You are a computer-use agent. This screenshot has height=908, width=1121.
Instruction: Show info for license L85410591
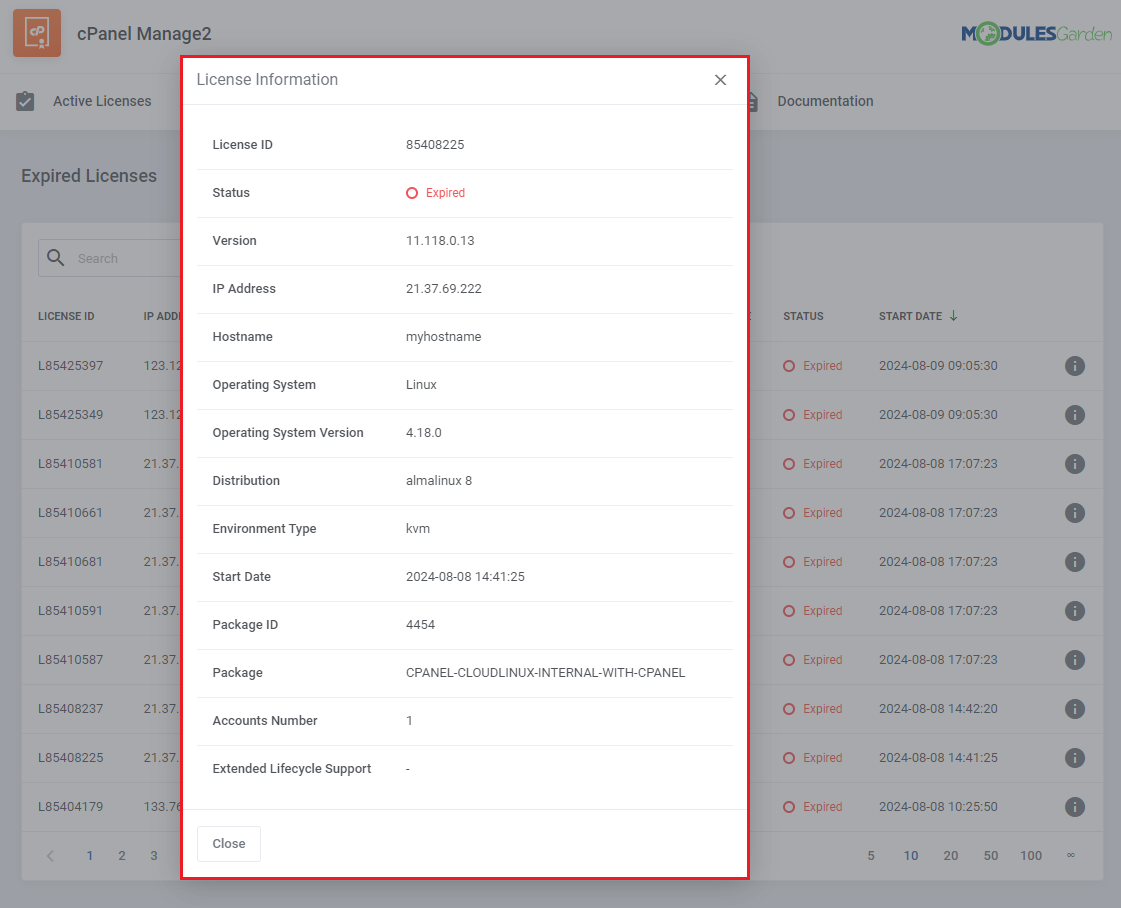coord(1075,611)
